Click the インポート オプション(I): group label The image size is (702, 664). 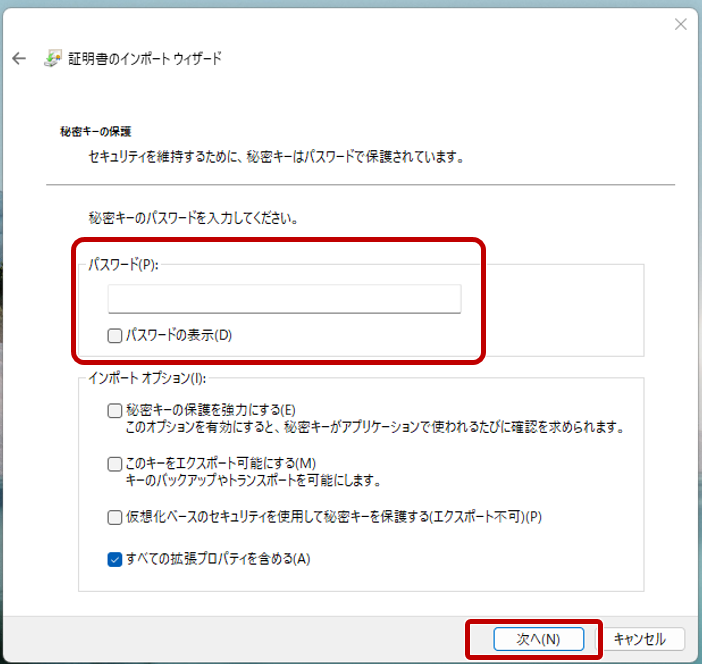(147, 378)
